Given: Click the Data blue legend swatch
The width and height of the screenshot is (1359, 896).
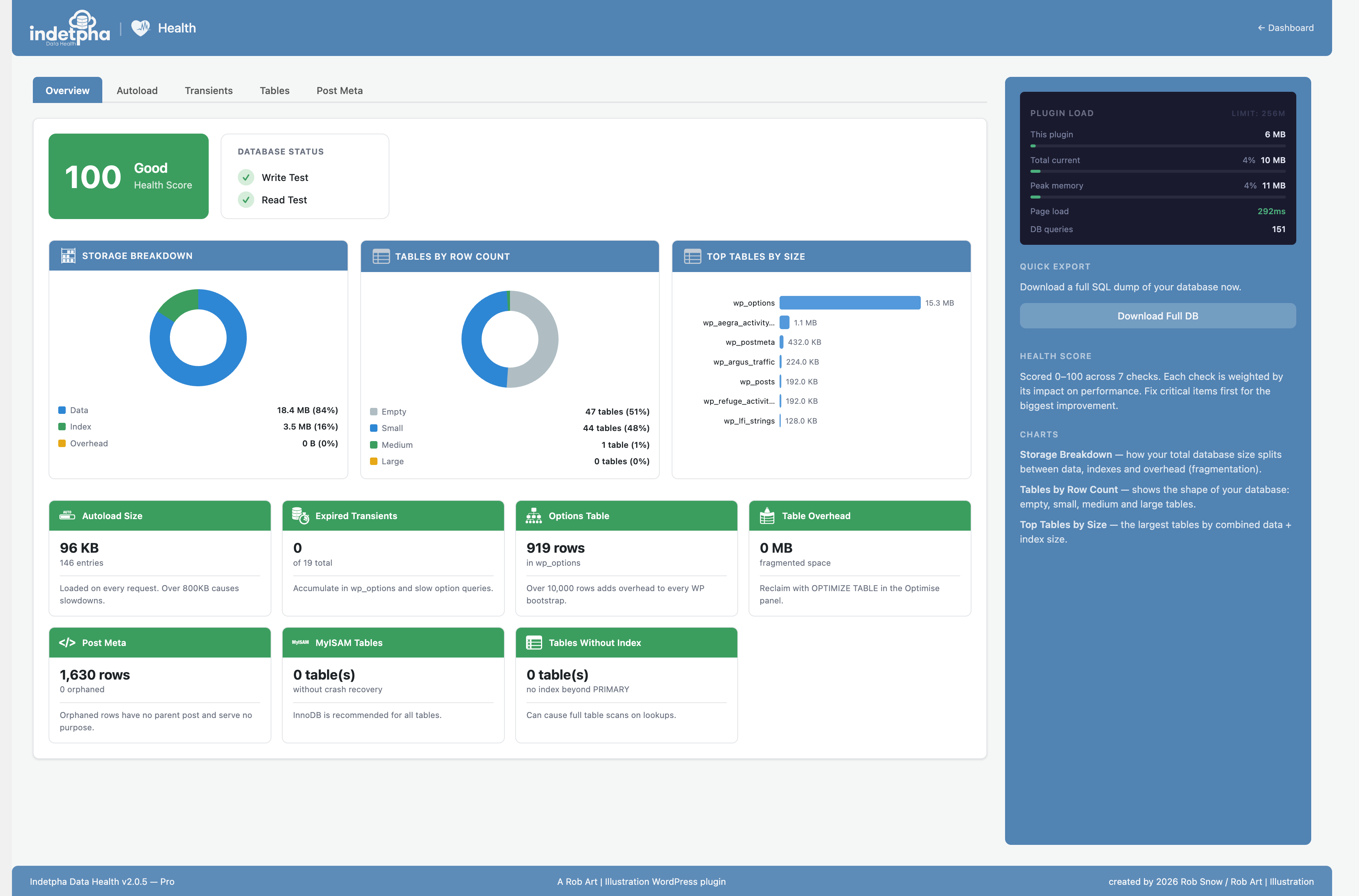Looking at the screenshot, I should click(62, 410).
